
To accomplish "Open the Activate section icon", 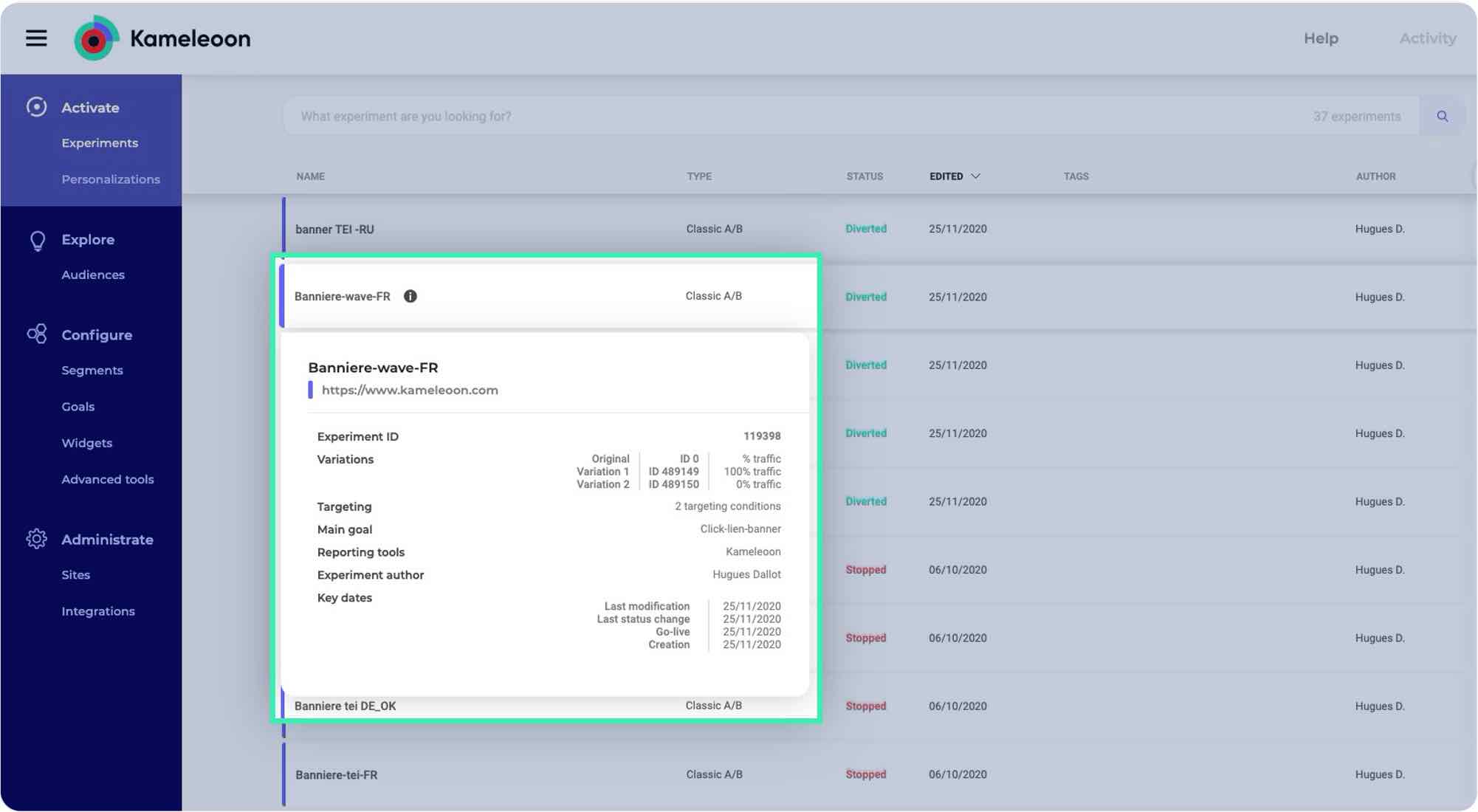I will coord(37,107).
